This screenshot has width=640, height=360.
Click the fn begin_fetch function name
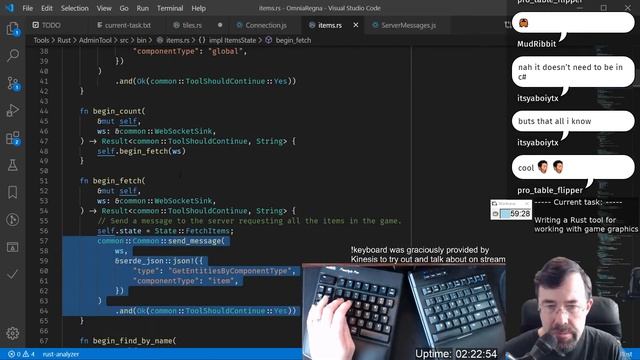point(117,181)
